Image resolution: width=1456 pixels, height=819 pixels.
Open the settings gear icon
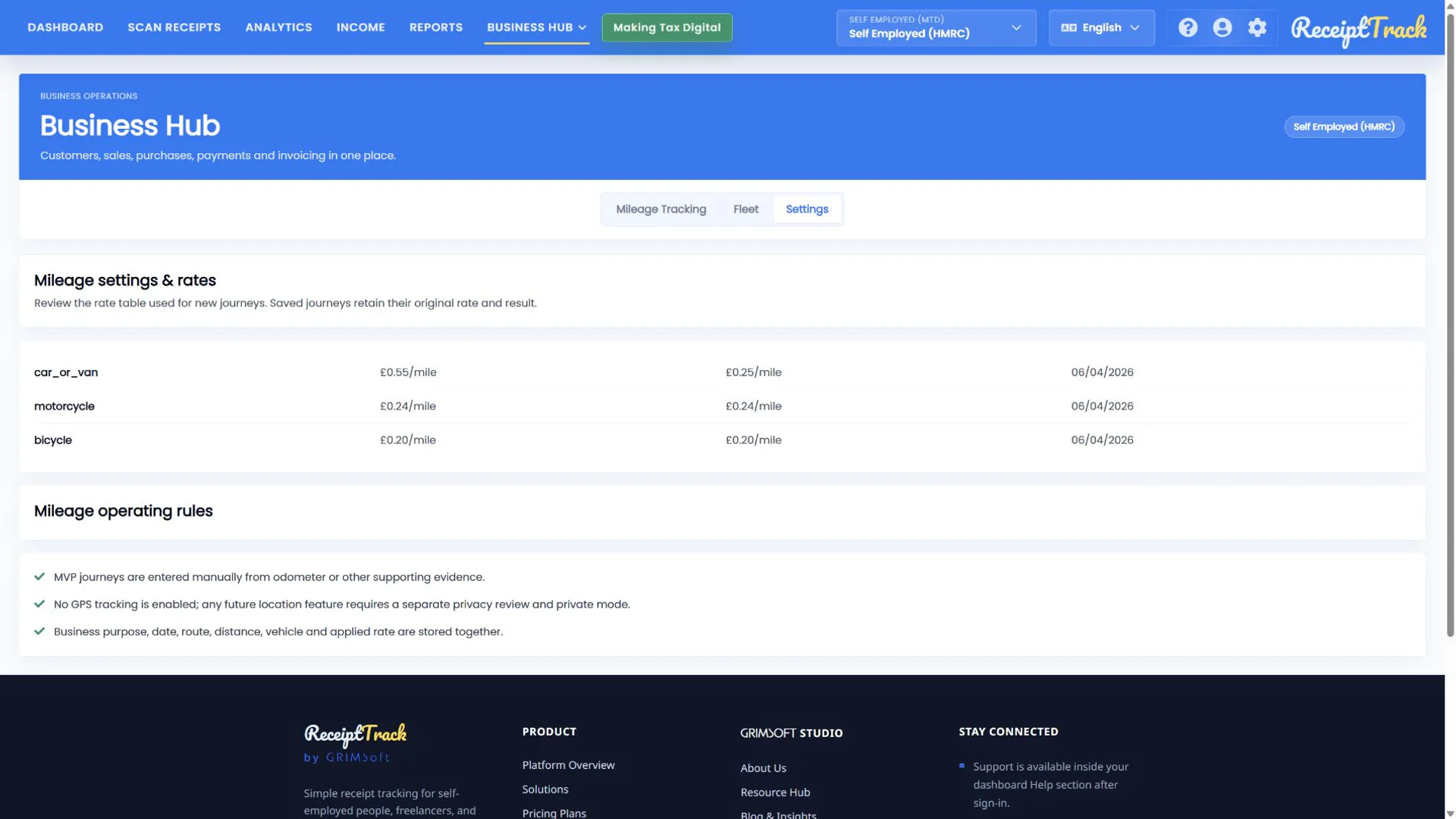[1257, 28]
